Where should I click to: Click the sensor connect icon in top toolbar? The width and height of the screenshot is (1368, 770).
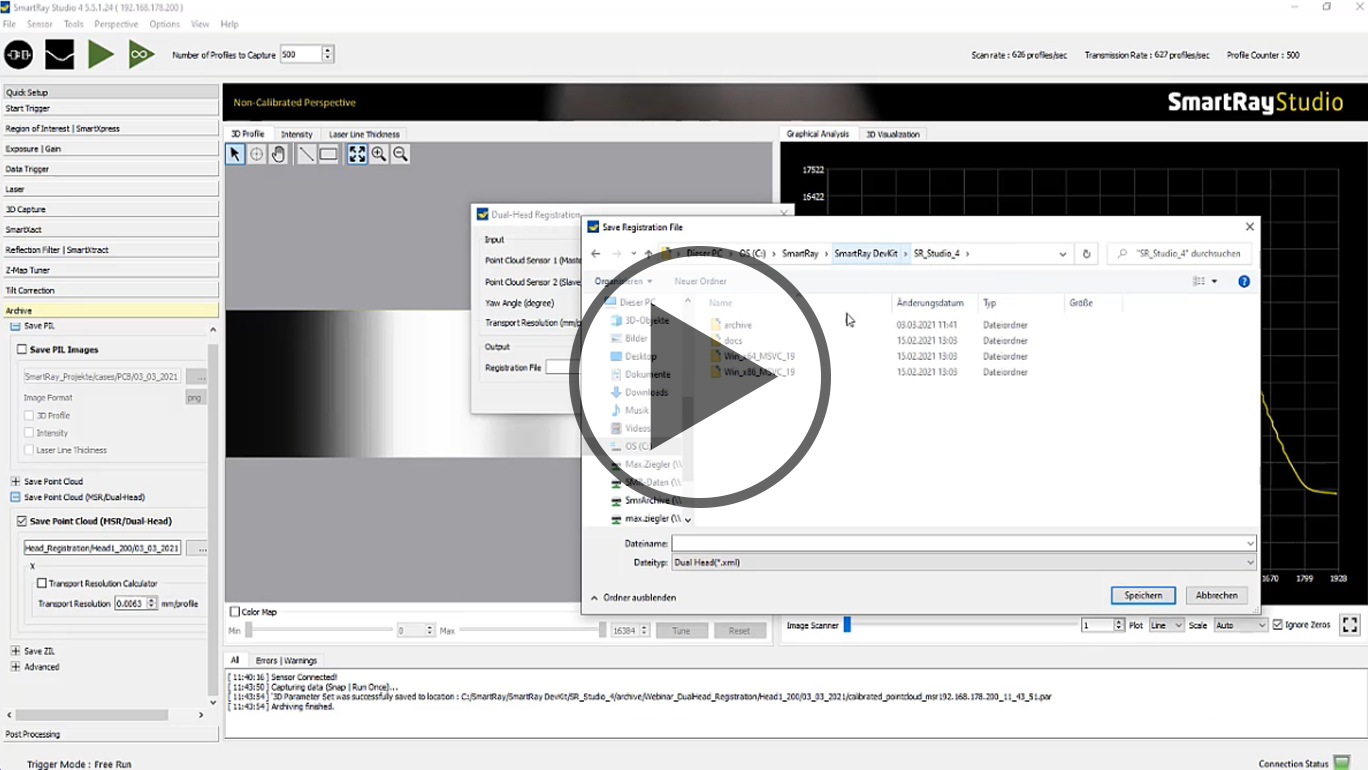click(19, 54)
